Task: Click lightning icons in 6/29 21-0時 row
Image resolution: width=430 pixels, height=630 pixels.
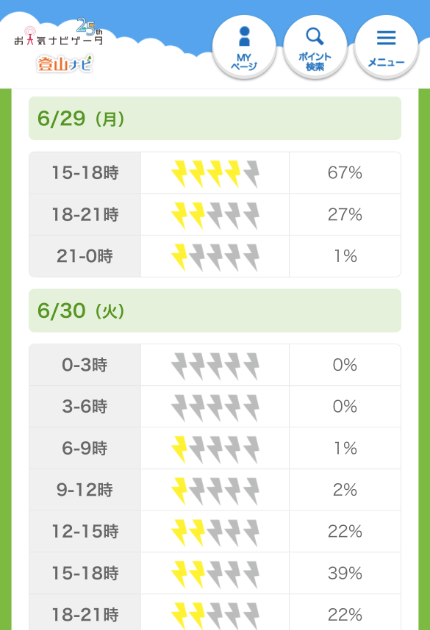Action: coord(215,256)
